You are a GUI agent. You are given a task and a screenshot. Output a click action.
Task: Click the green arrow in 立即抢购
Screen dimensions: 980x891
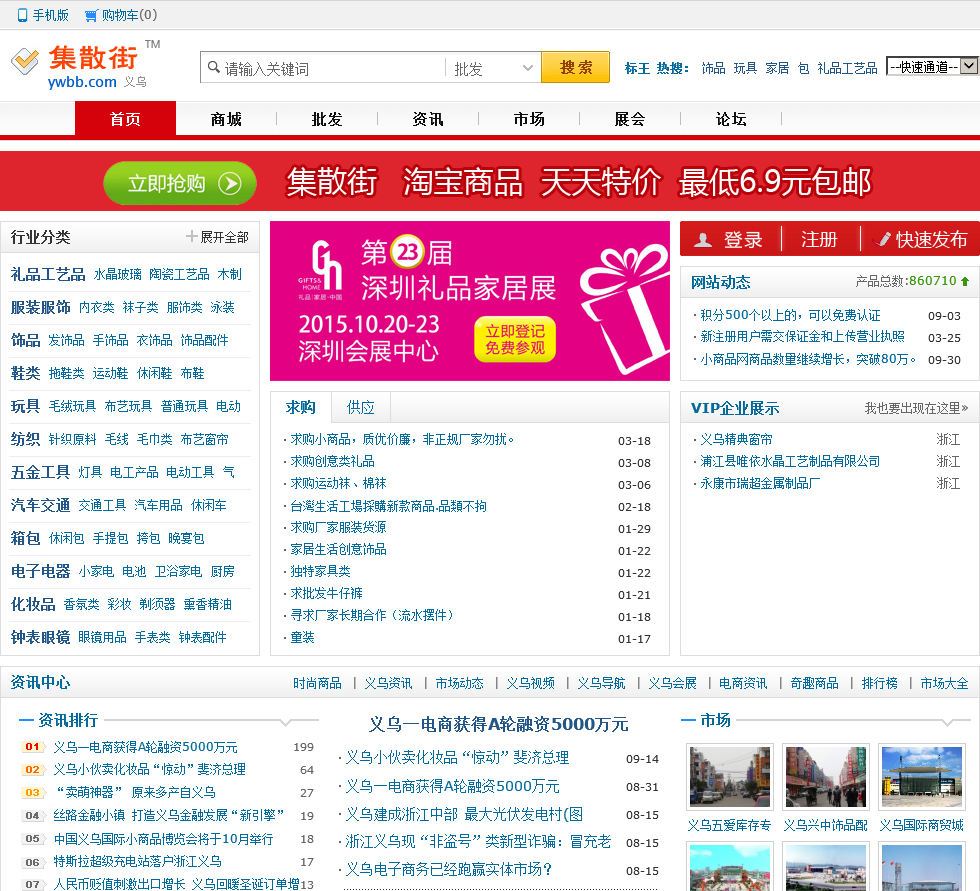tap(230, 184)
